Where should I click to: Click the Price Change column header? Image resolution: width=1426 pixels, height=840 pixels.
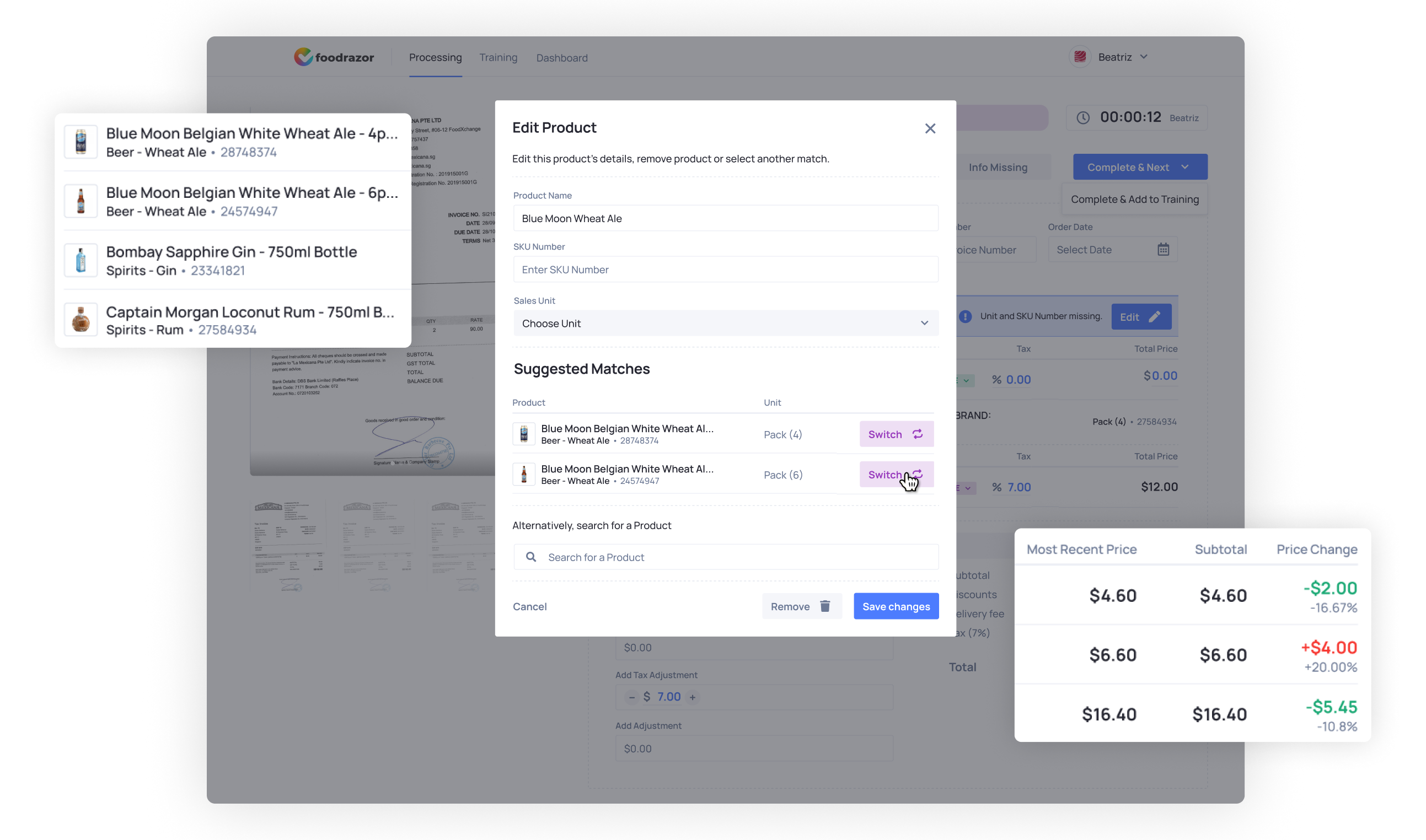point(1316,549)
